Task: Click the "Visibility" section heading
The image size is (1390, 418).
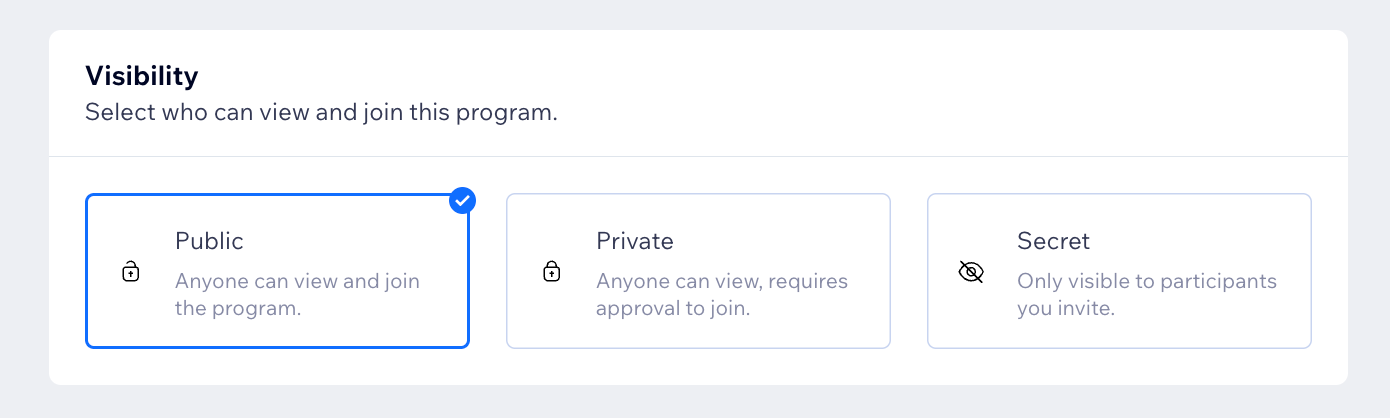Action: pos(141,76)
